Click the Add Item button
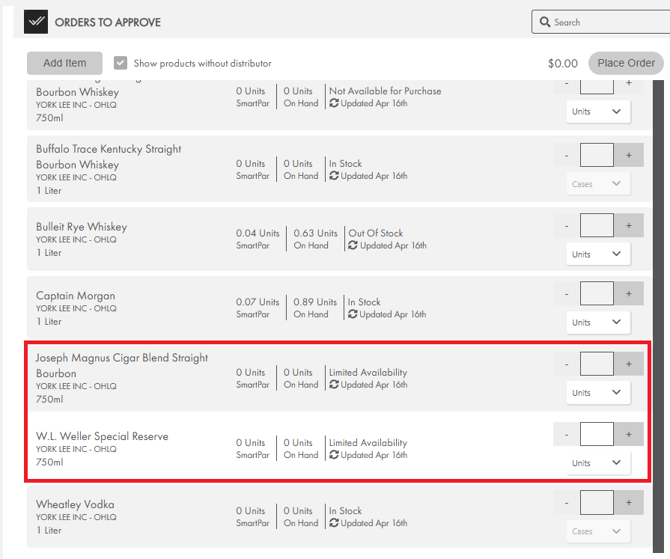The height and width of the screenshot is (559, 670). [65, 63]
